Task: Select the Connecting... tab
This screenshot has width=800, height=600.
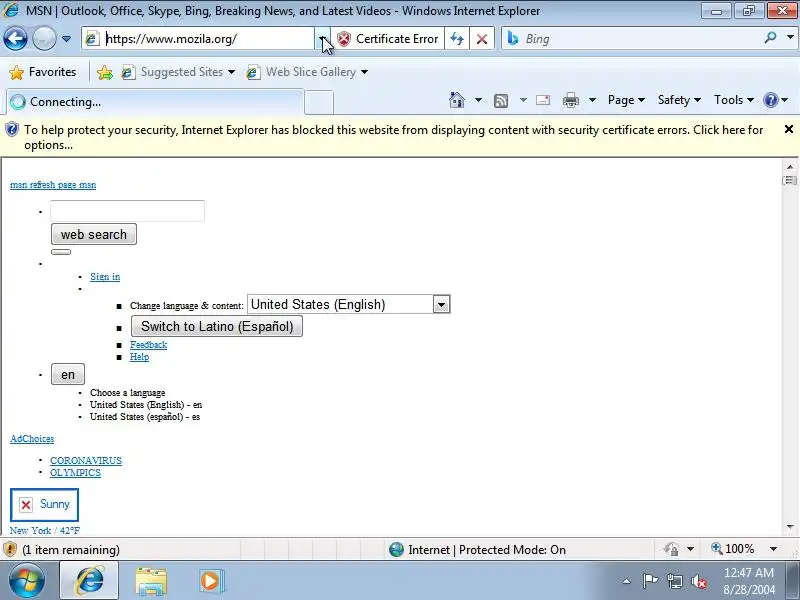Action: (x=155, y=102)
